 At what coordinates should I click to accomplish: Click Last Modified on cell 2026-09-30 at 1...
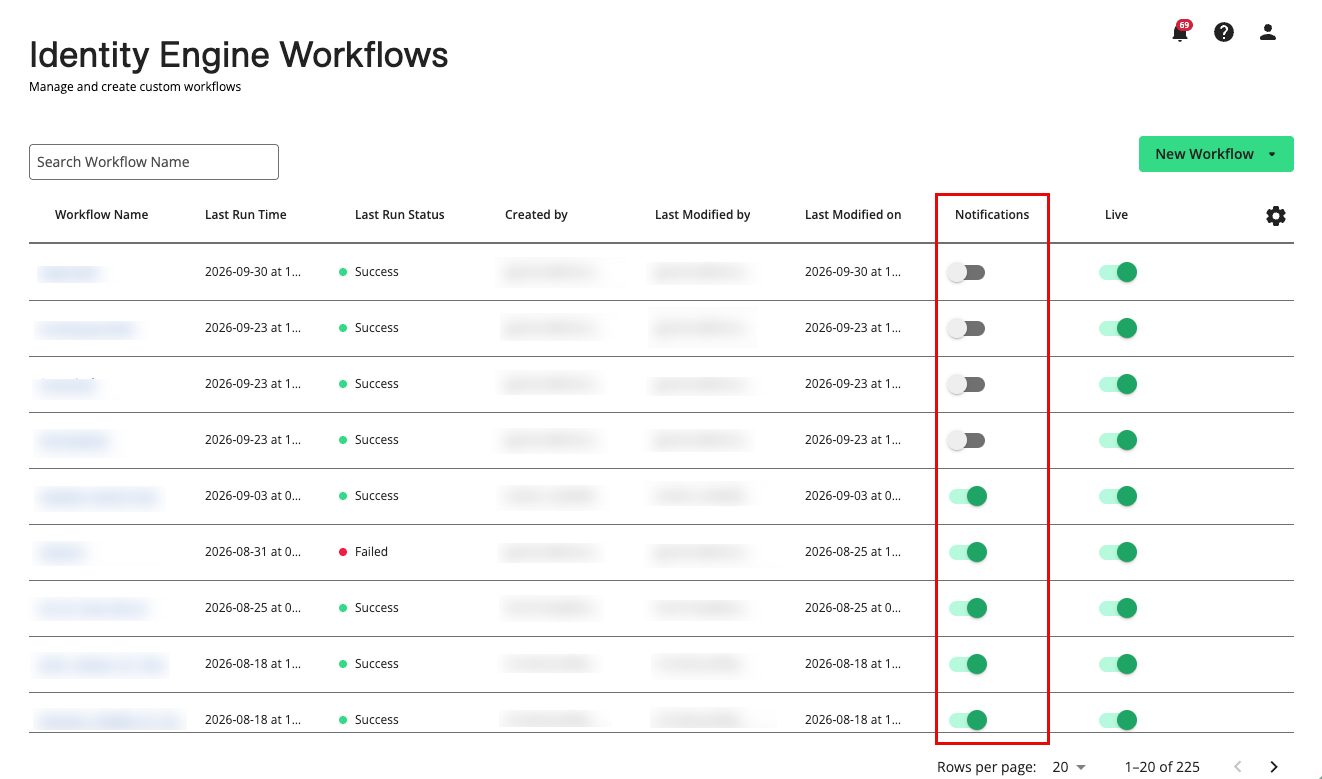[x=853, y=272]
